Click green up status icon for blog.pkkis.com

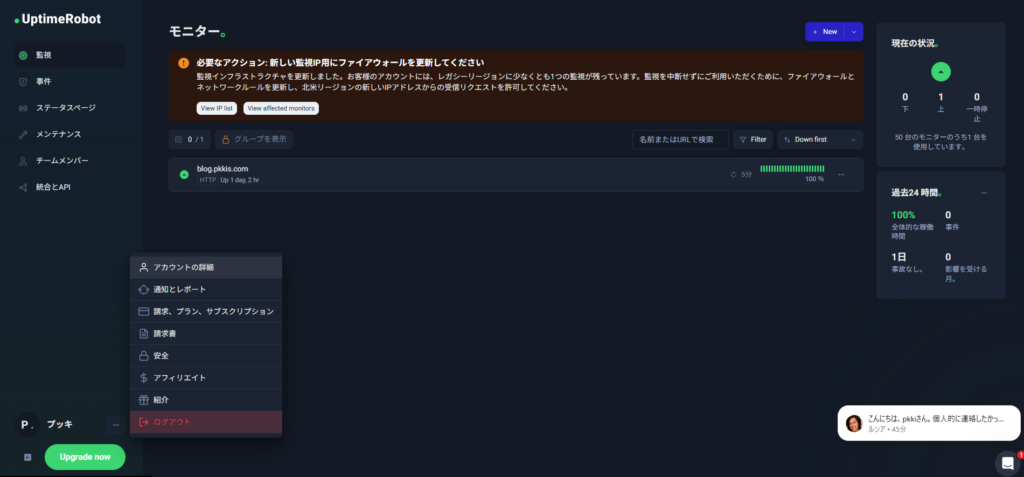coord(184,174)
